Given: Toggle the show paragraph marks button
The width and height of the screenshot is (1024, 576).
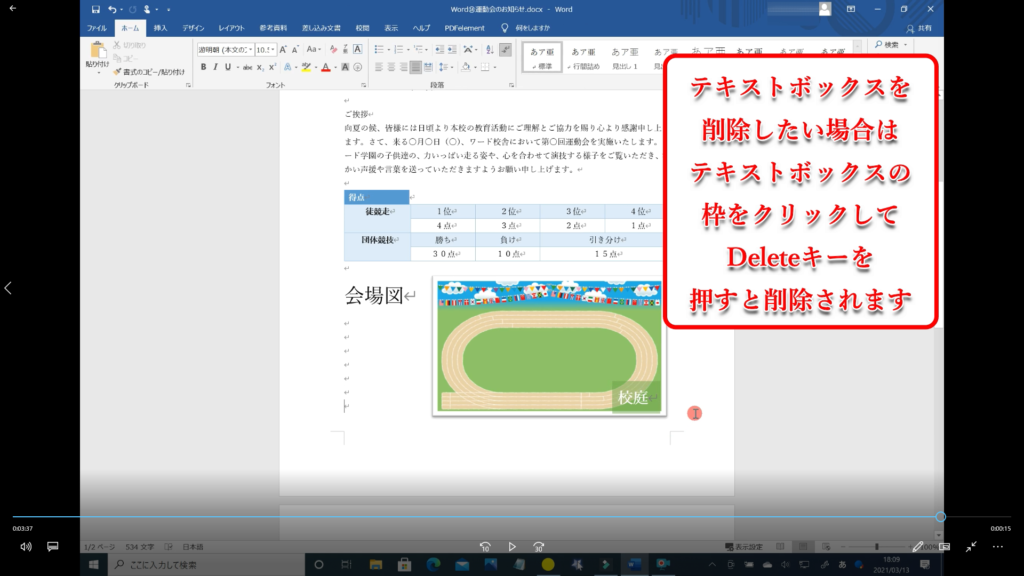Looking at the screenshot, I should tap(505, 49).
